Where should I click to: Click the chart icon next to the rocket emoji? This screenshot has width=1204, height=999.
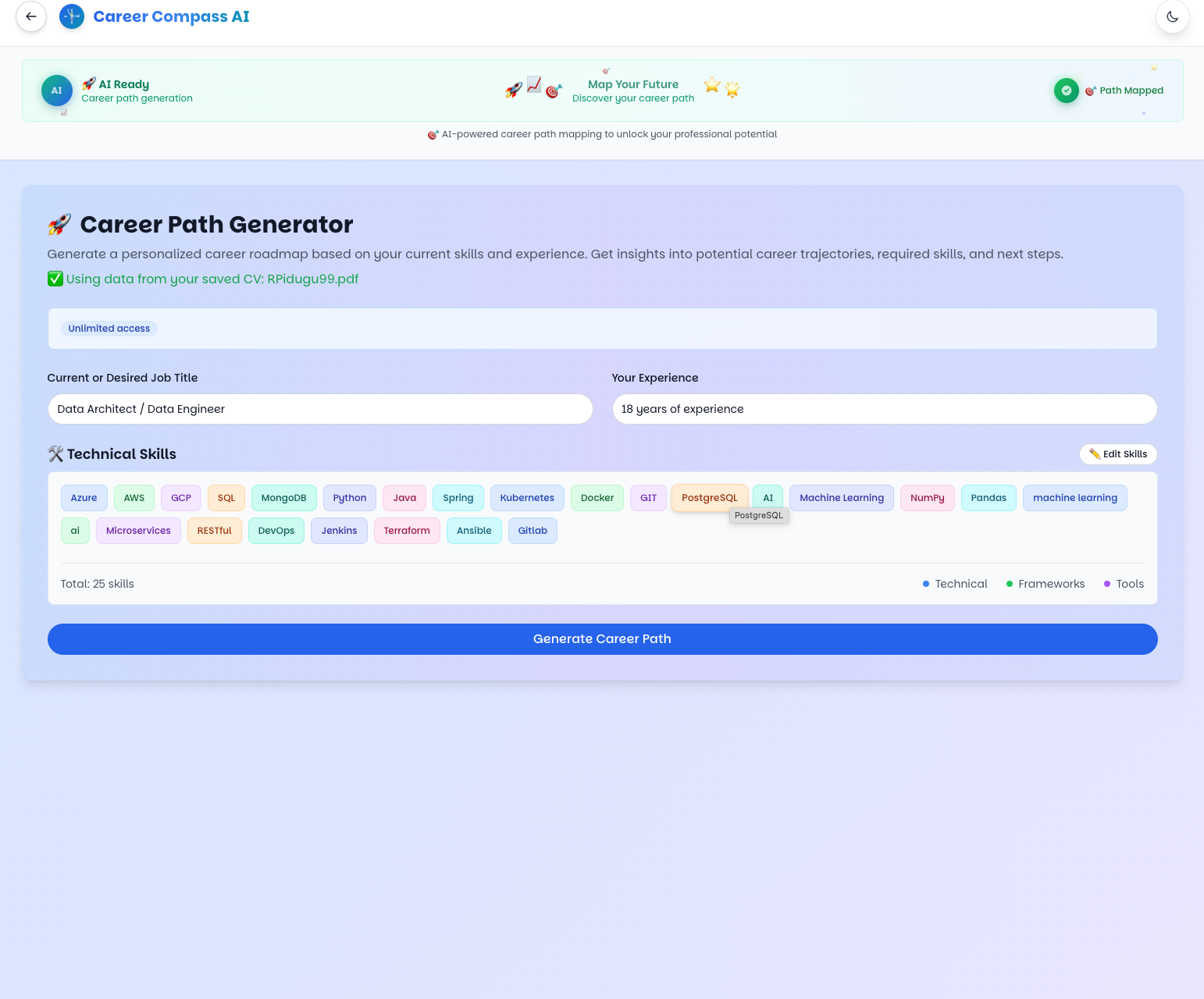pyautogui.click(x=534, y=86)
